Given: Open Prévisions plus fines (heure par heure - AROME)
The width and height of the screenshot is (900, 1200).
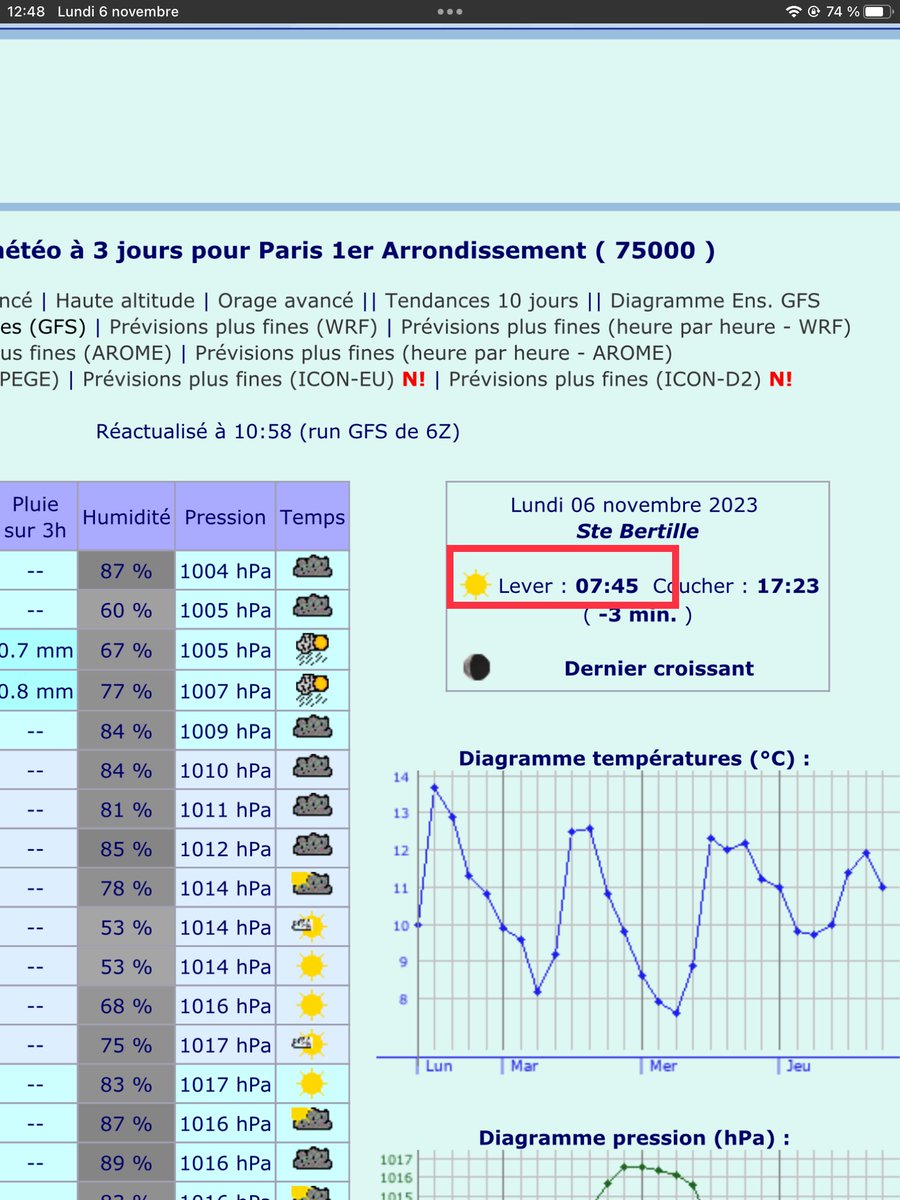Looking at the screenshot, I should (x=434, y=353).
